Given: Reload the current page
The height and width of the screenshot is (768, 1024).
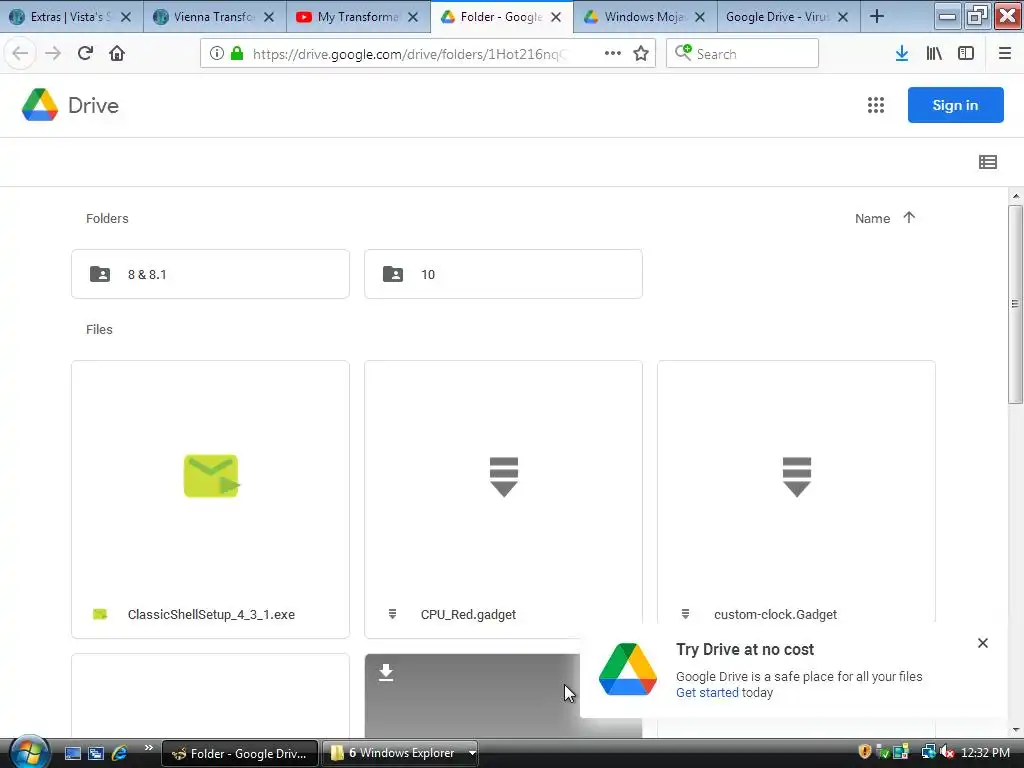Looking at the screenshot, I should pyautogui.click(x=85, y=54).
